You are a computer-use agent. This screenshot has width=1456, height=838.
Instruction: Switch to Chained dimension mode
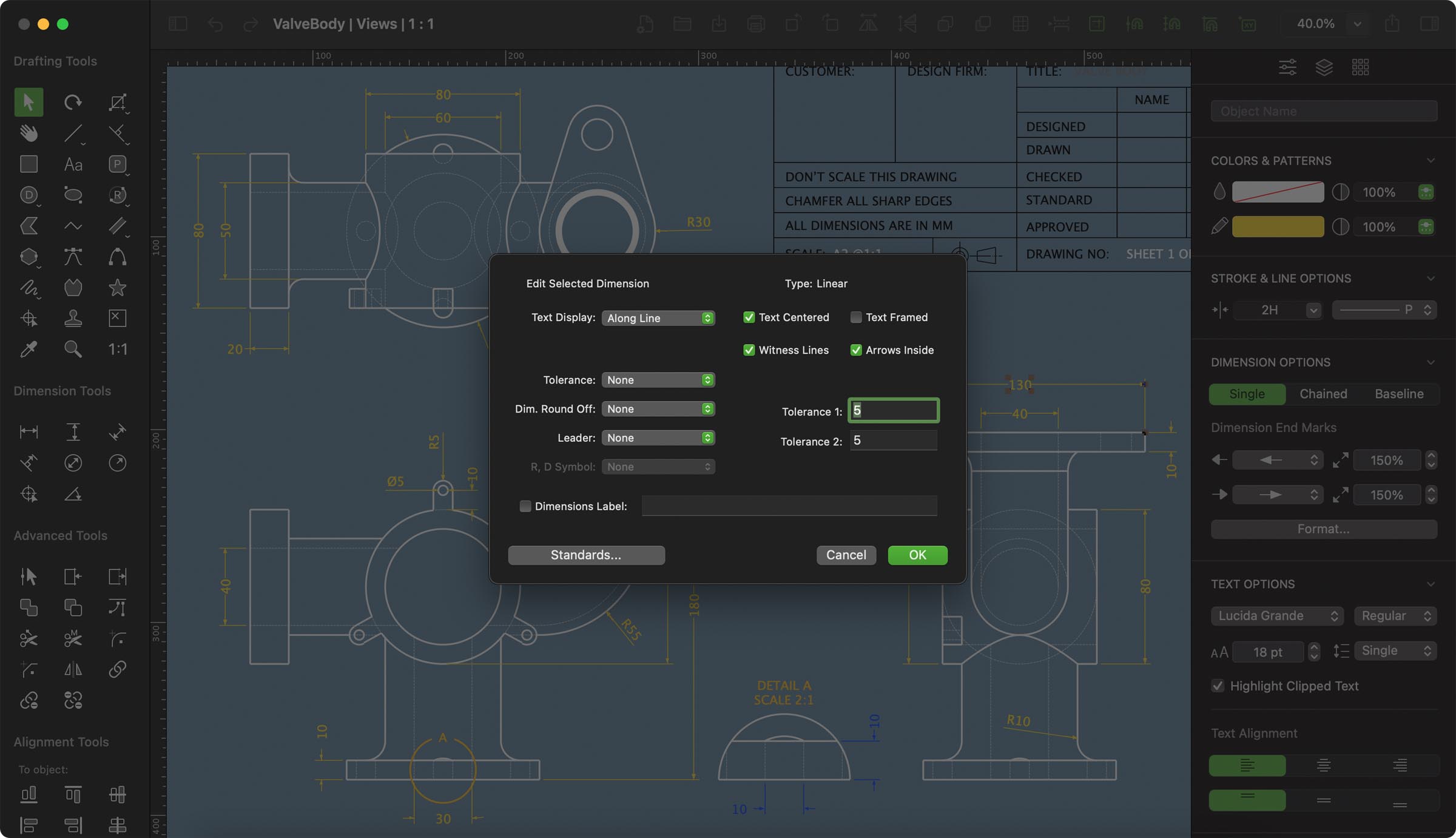click(1323, 394)
